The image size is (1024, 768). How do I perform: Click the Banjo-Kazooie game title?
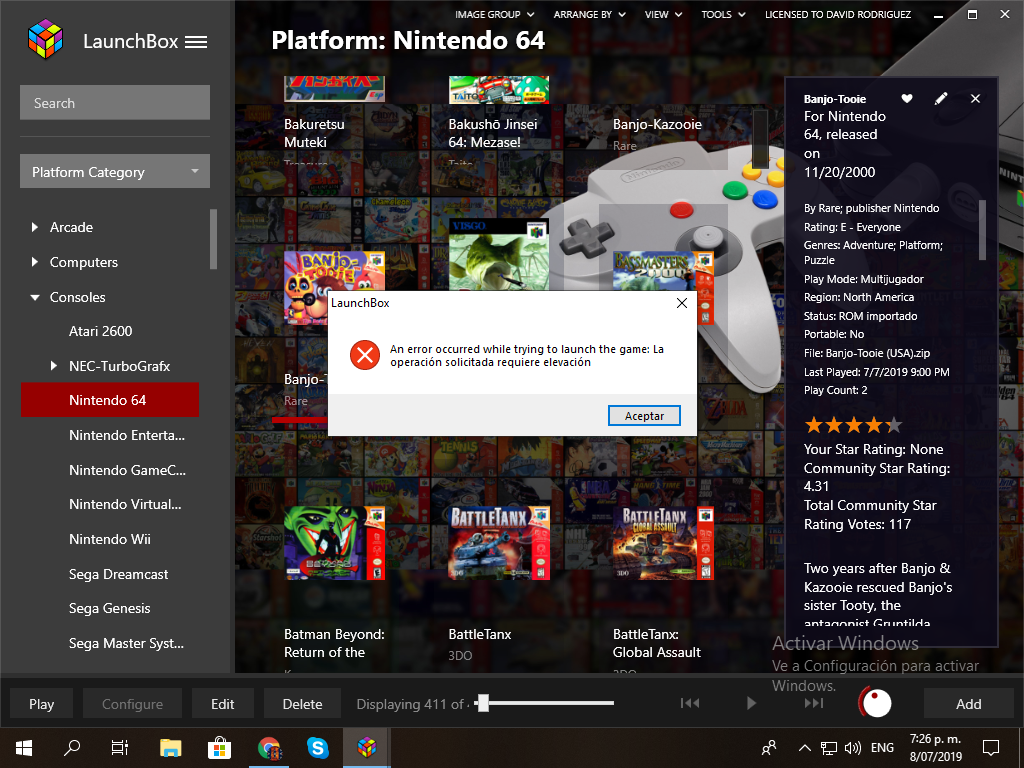[x=657, y=124]
